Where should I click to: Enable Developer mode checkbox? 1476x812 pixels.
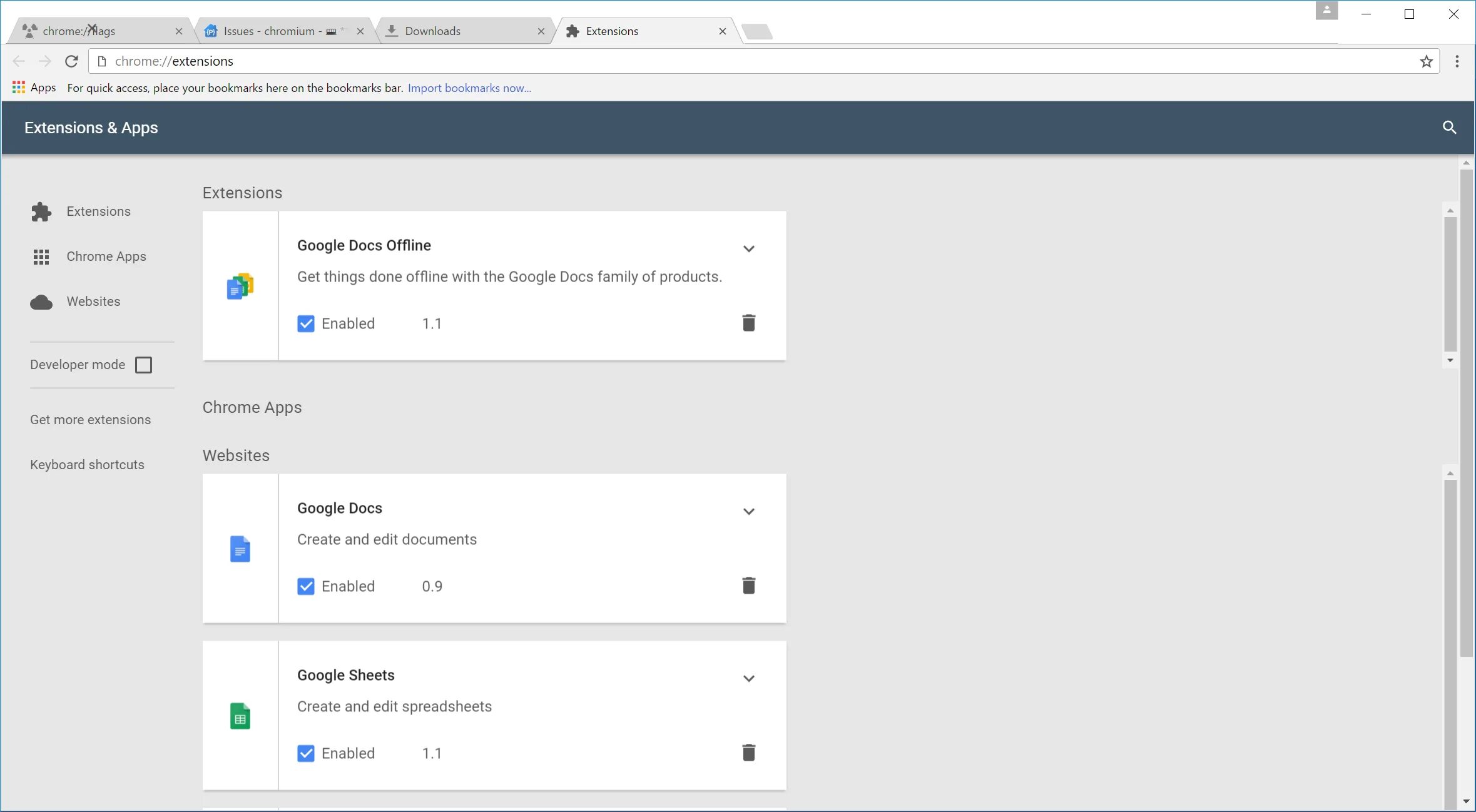tap(143, 364)
